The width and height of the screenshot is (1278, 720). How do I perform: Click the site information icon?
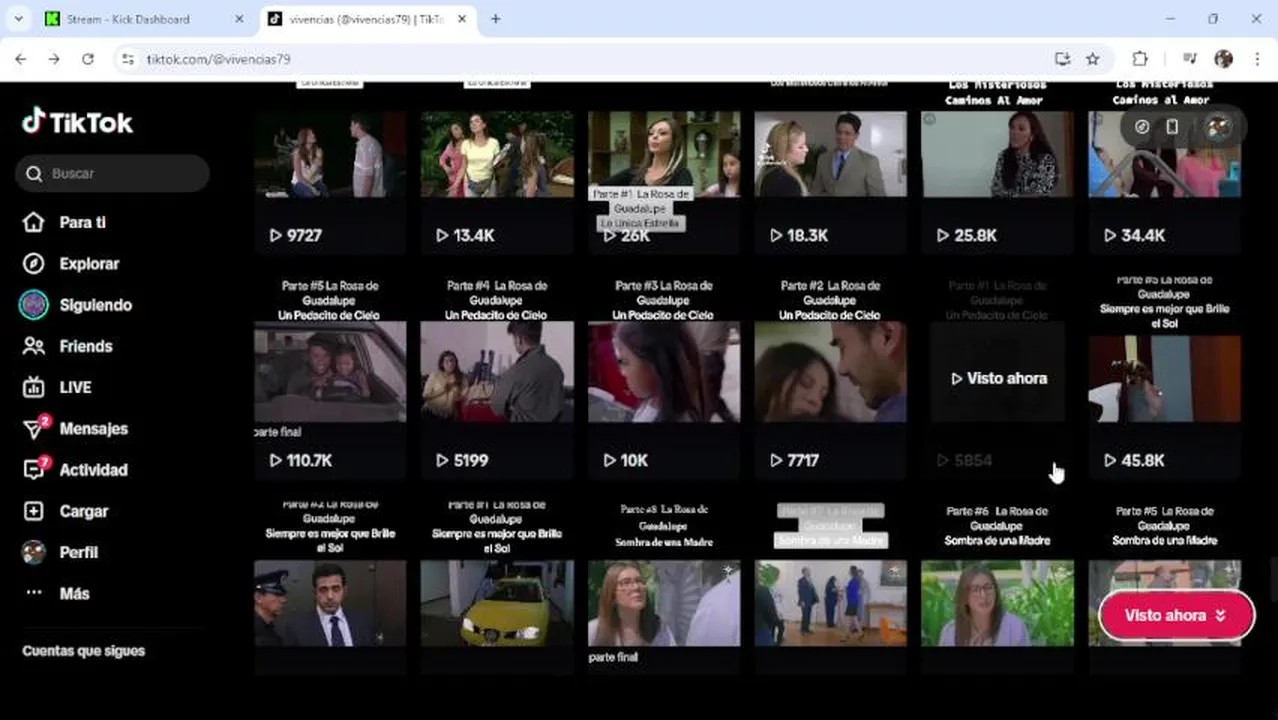(128, 59)
